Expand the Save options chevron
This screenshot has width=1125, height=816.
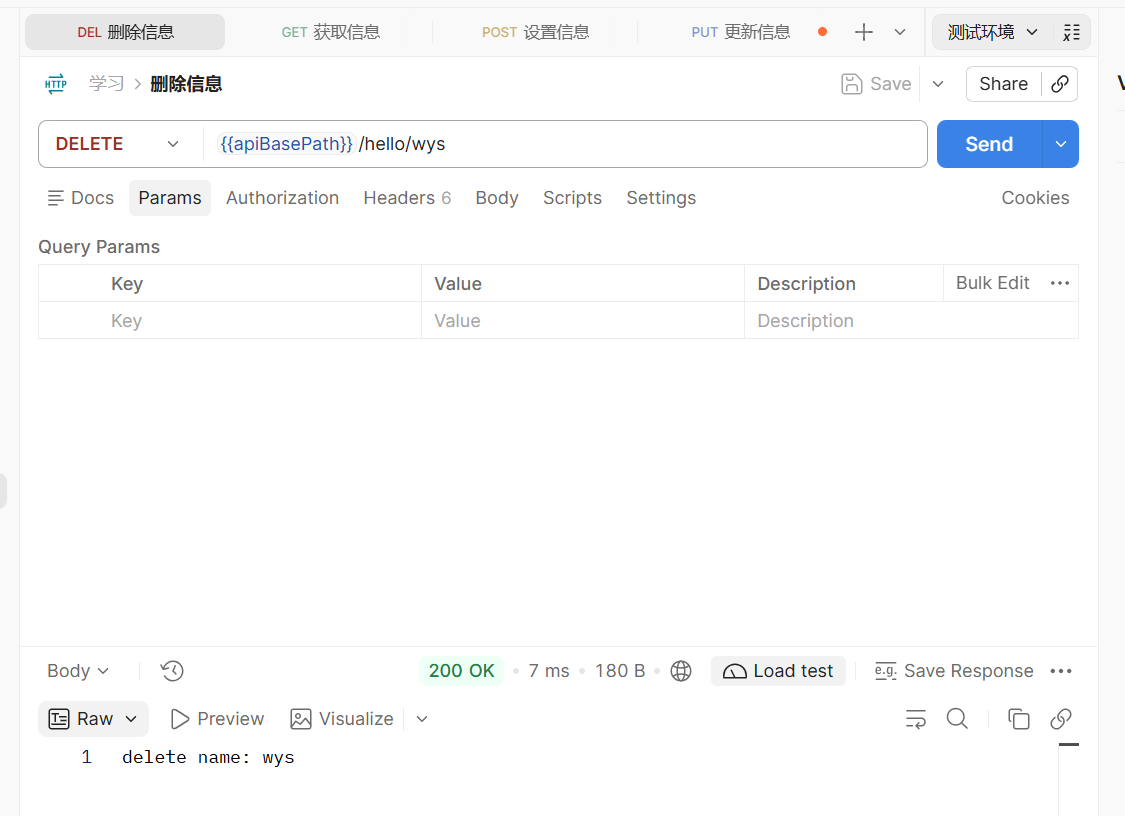(x=938, y=84)
